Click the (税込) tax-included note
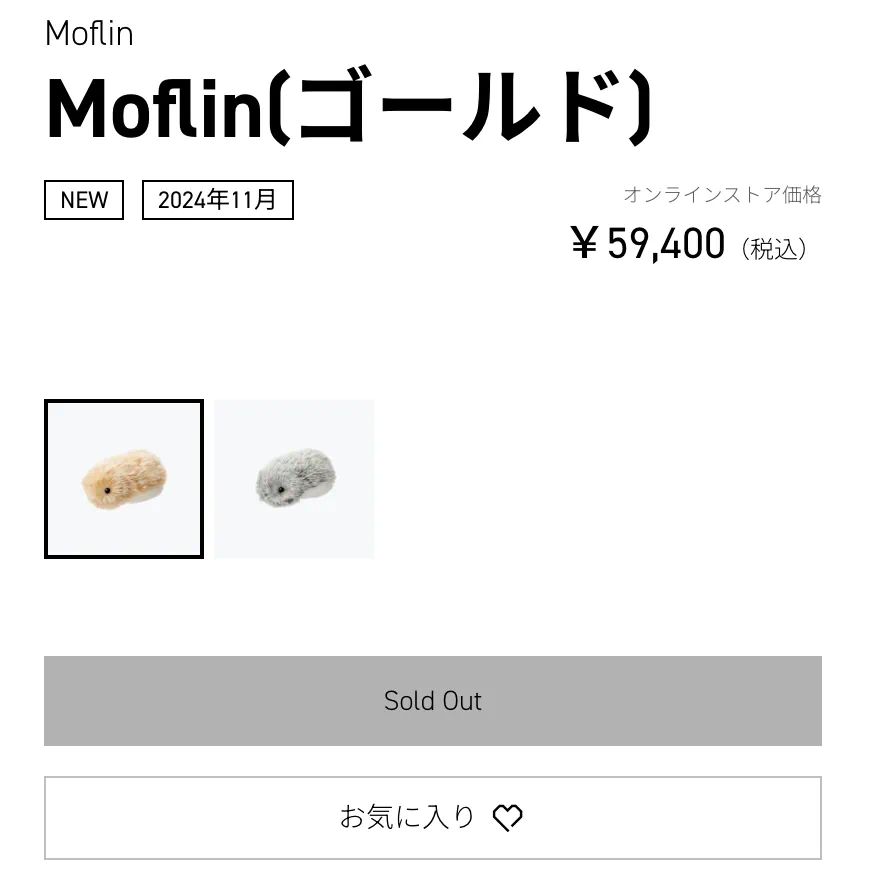This screenshot has width=874, height=886. [x=774, y=249]
